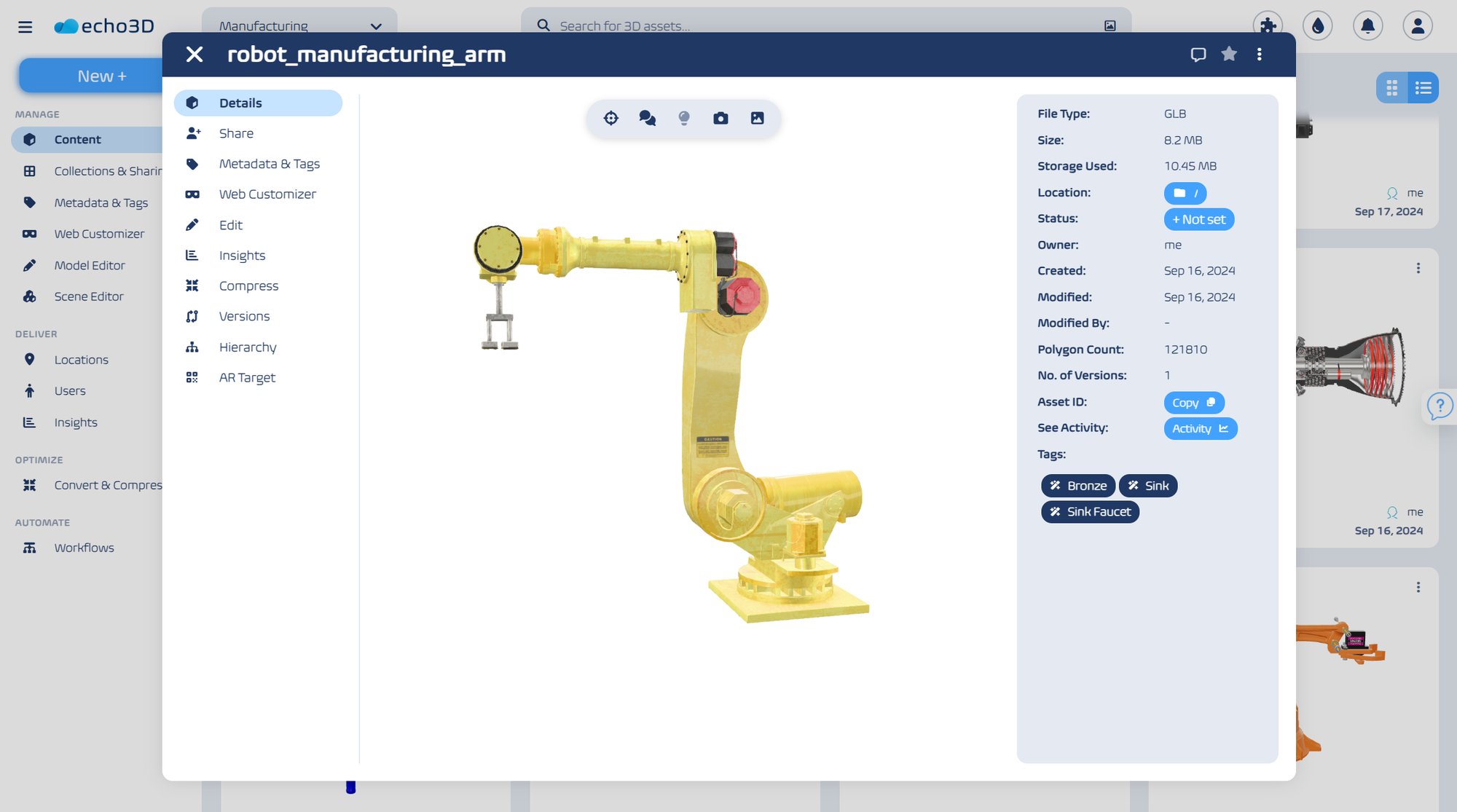Click the Sink Faucet tag
The height and width of the screenshot is (812, 1457).
pos(1090,512)
